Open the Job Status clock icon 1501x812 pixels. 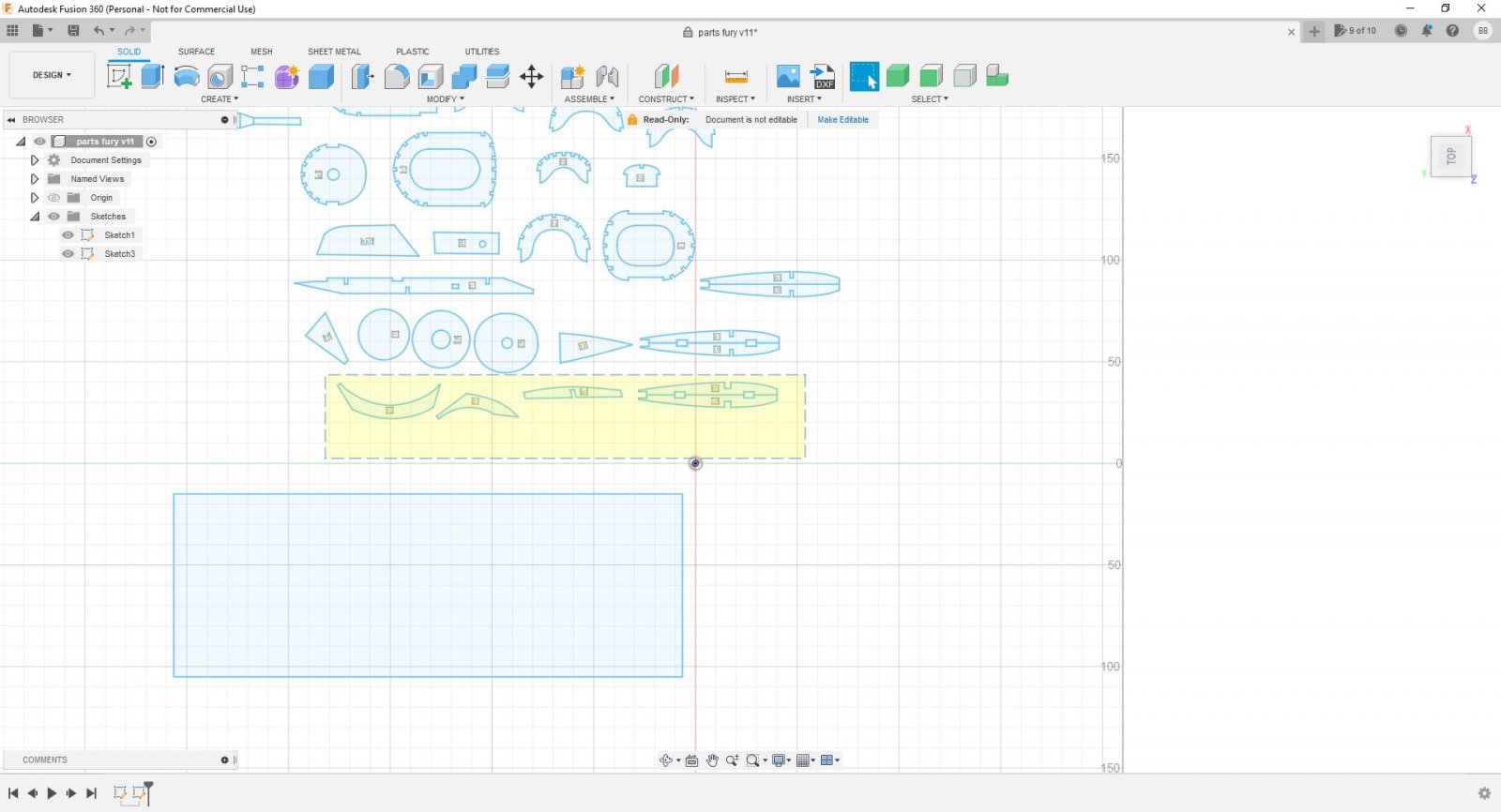coord(1401,31)
